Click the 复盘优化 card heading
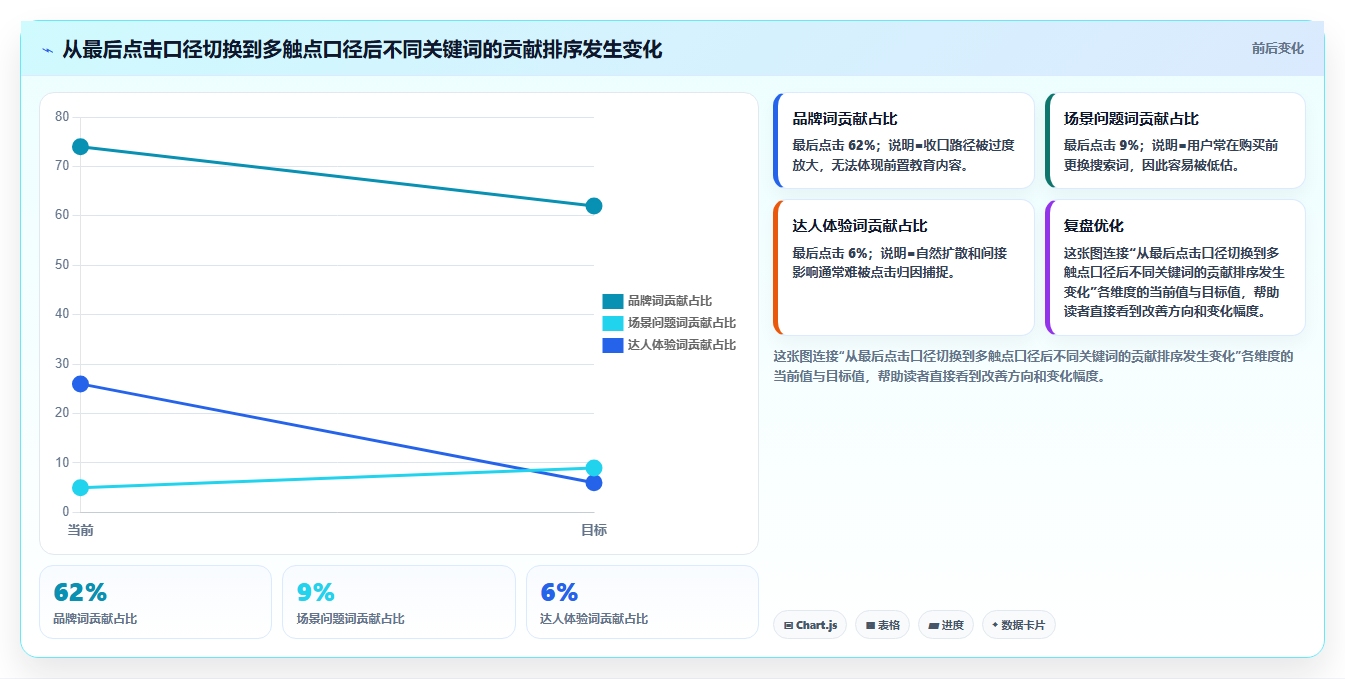 [1093, 226]
